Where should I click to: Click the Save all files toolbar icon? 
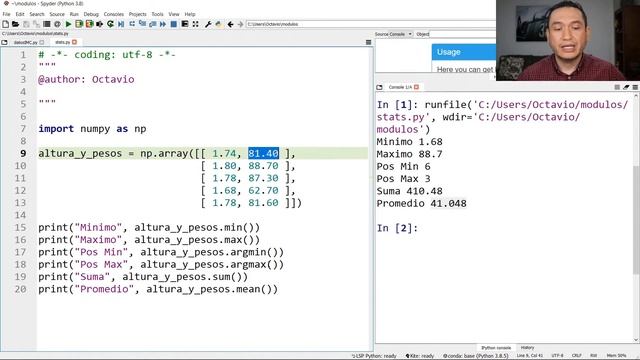[x=36, y=24]
